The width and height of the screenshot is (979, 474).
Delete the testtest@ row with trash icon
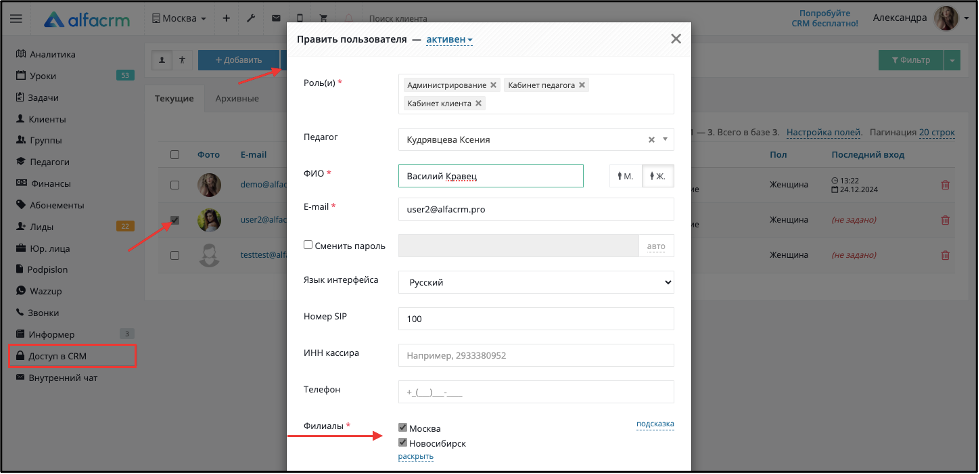pyautogui.click(x=945, y=255)
